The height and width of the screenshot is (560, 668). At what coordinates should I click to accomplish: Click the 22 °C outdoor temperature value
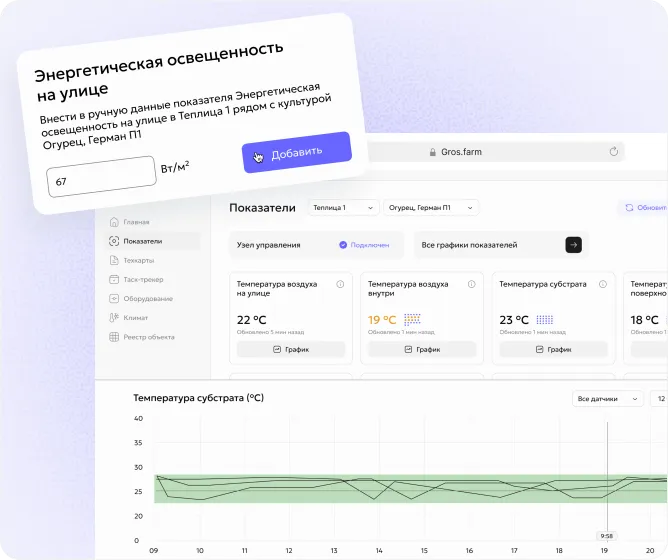point(251,320)
